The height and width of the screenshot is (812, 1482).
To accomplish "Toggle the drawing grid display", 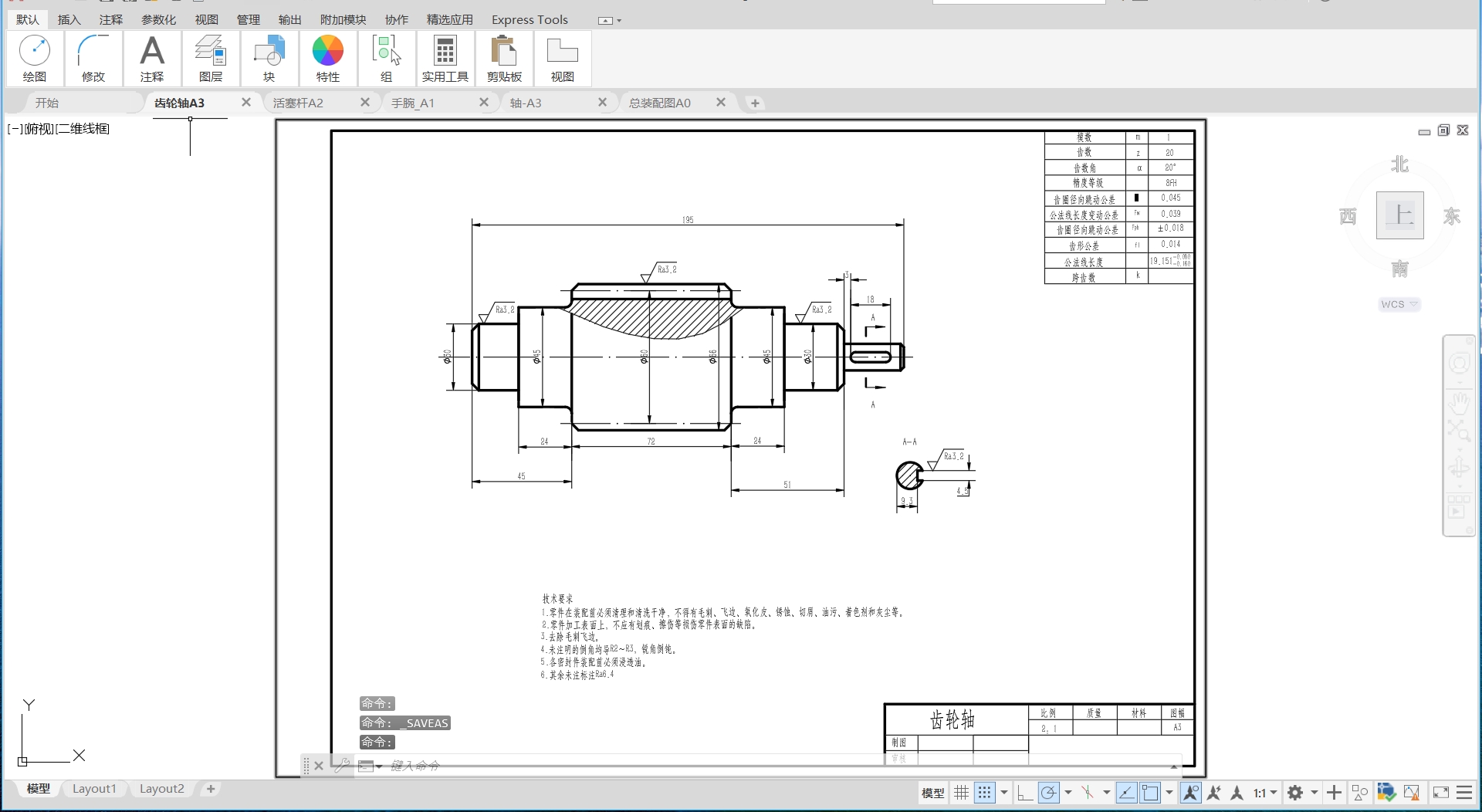I will click(961, 793).
